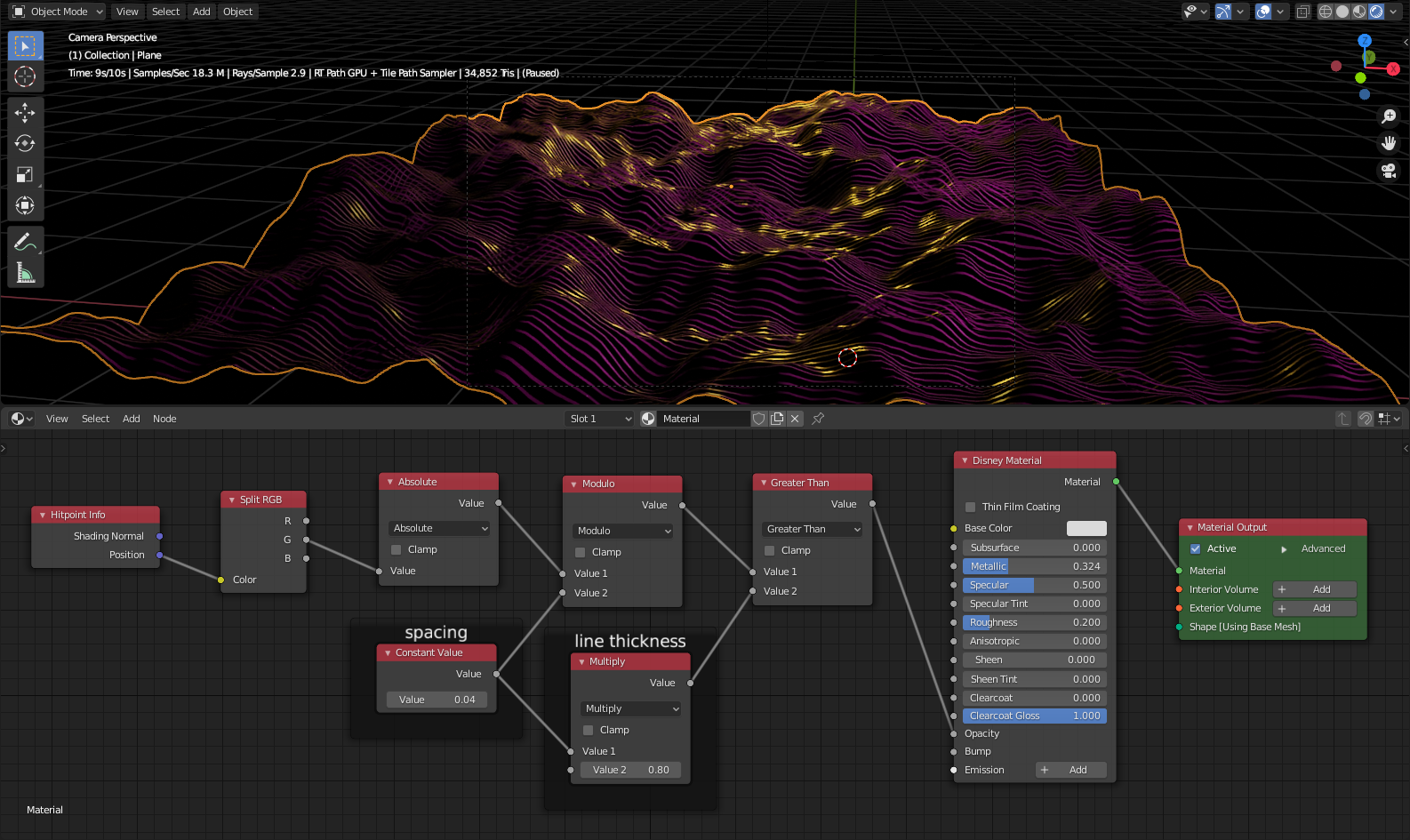Image resolution: width=1410 pixels, height=840 pixels.
Task: Open the Modulo operation dropdown
Action: [624, 531]
